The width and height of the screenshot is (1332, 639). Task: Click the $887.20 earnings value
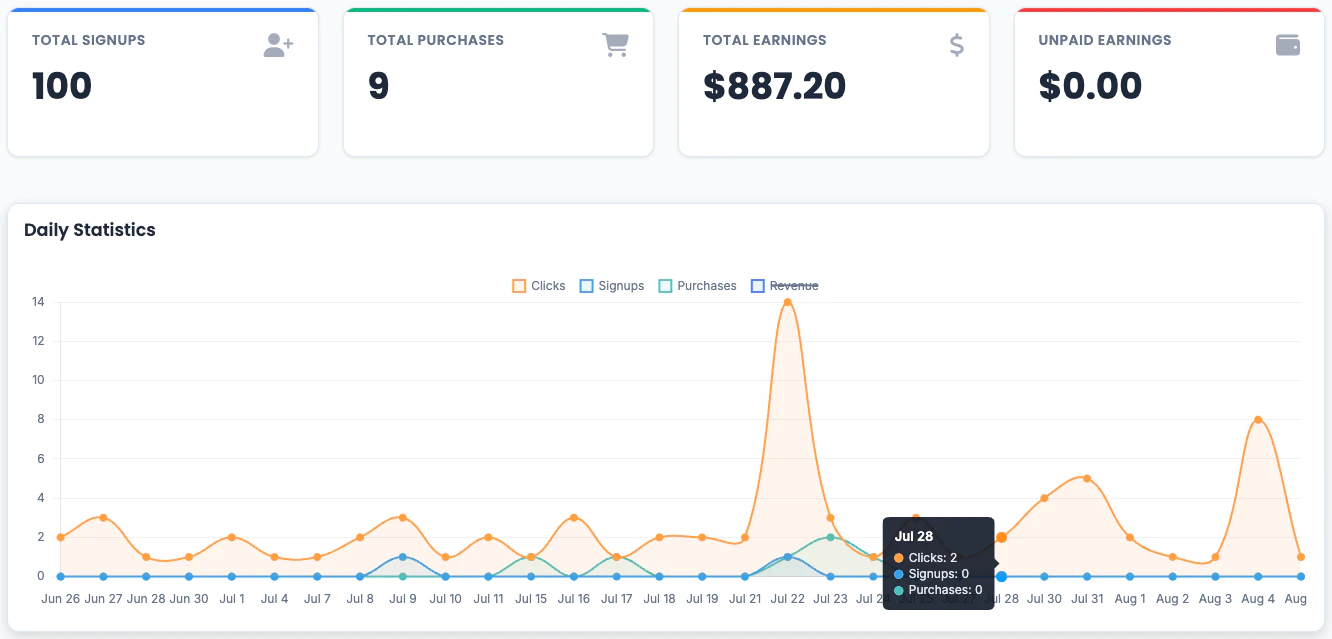click(774, 86)
